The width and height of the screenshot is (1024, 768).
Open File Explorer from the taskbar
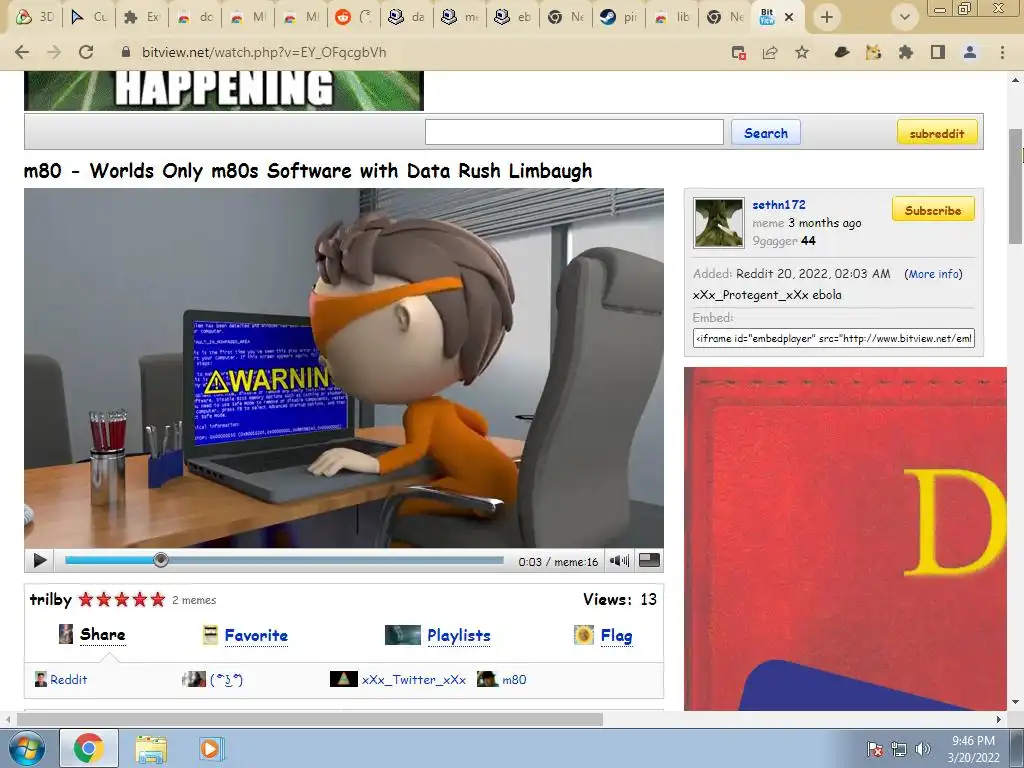pos(151,749)
